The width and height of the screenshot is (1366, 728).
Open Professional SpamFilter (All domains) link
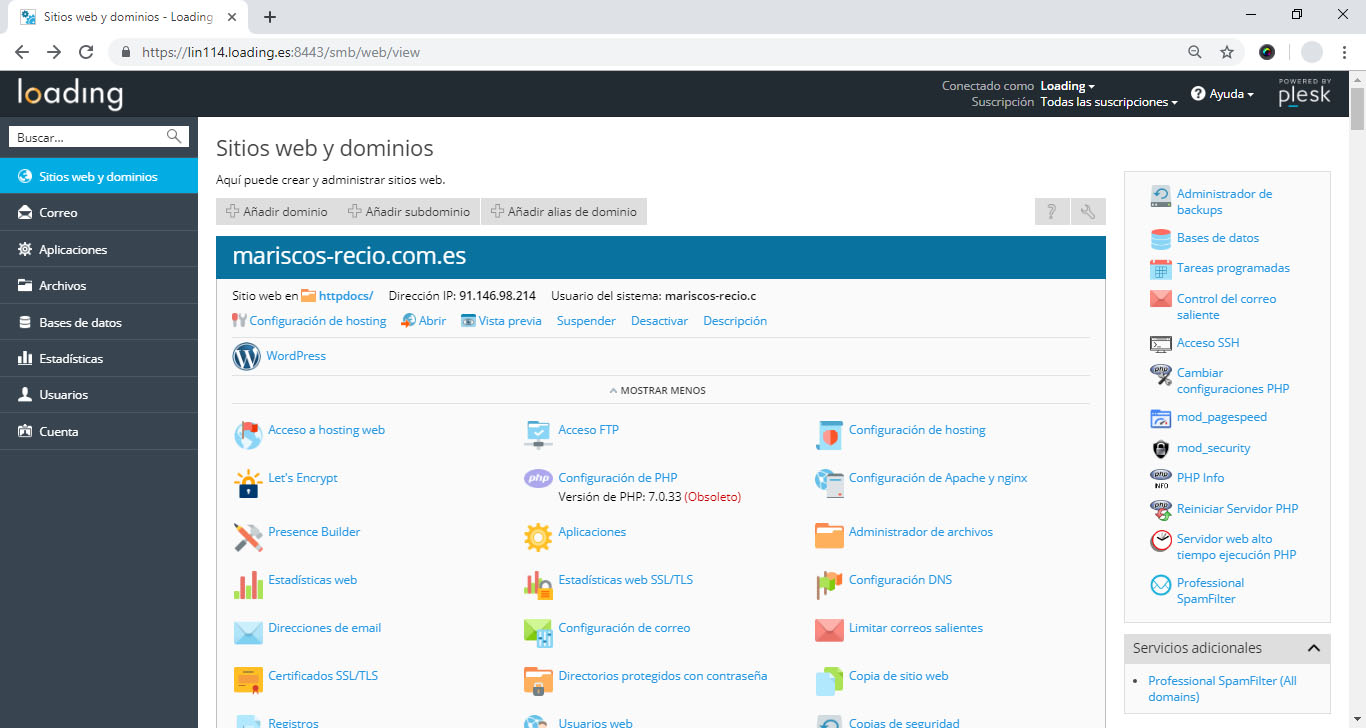point(1222,689)
